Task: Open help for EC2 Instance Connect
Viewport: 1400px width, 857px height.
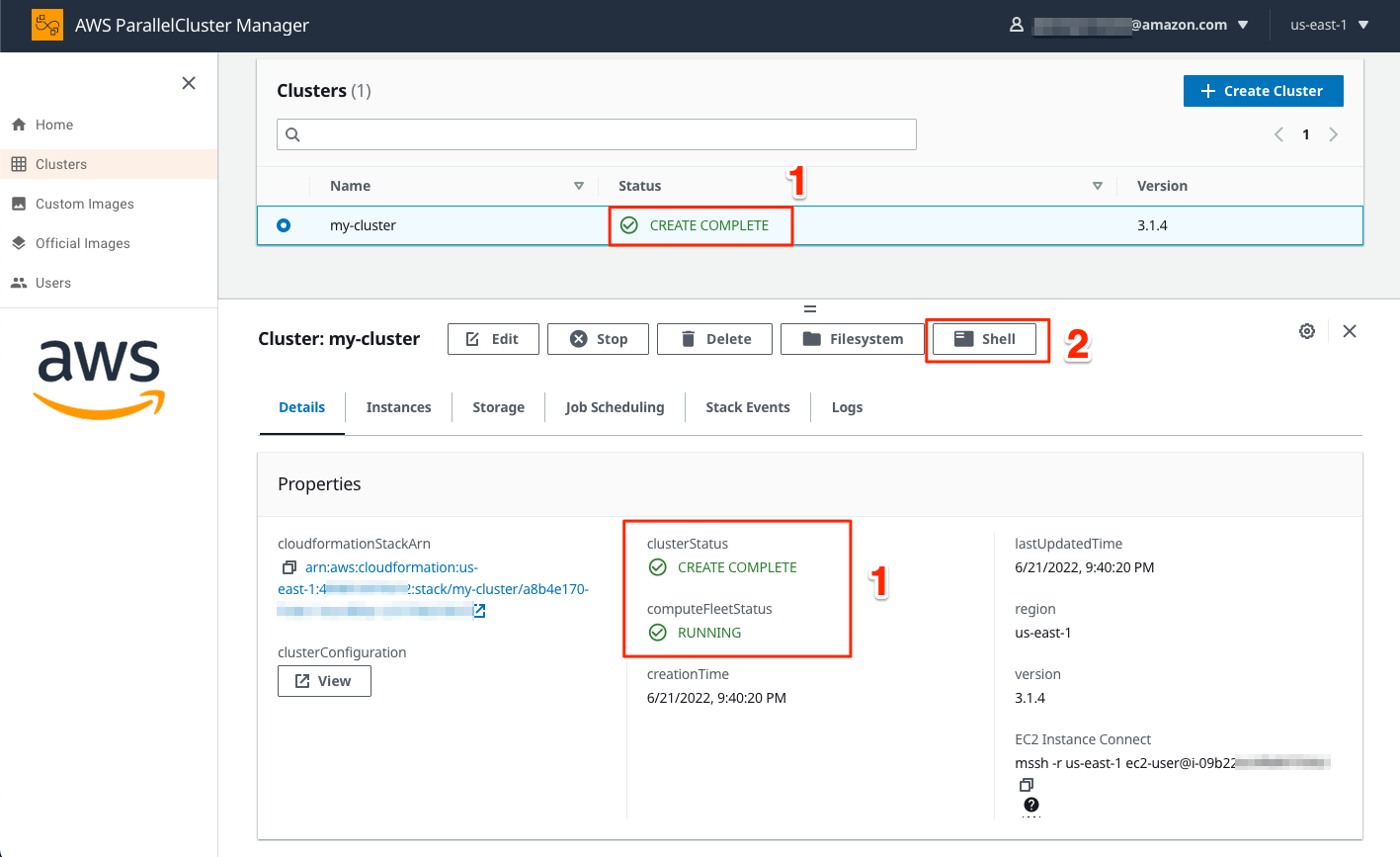Action: (x=1031, y=805)
